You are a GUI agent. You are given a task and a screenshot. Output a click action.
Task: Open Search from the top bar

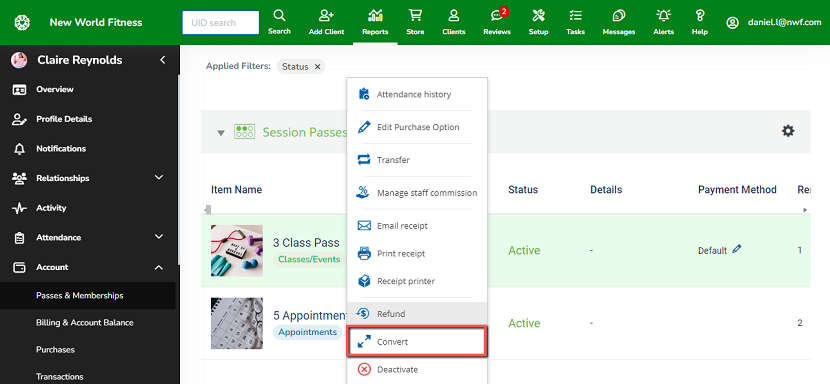tap(279, 22)
